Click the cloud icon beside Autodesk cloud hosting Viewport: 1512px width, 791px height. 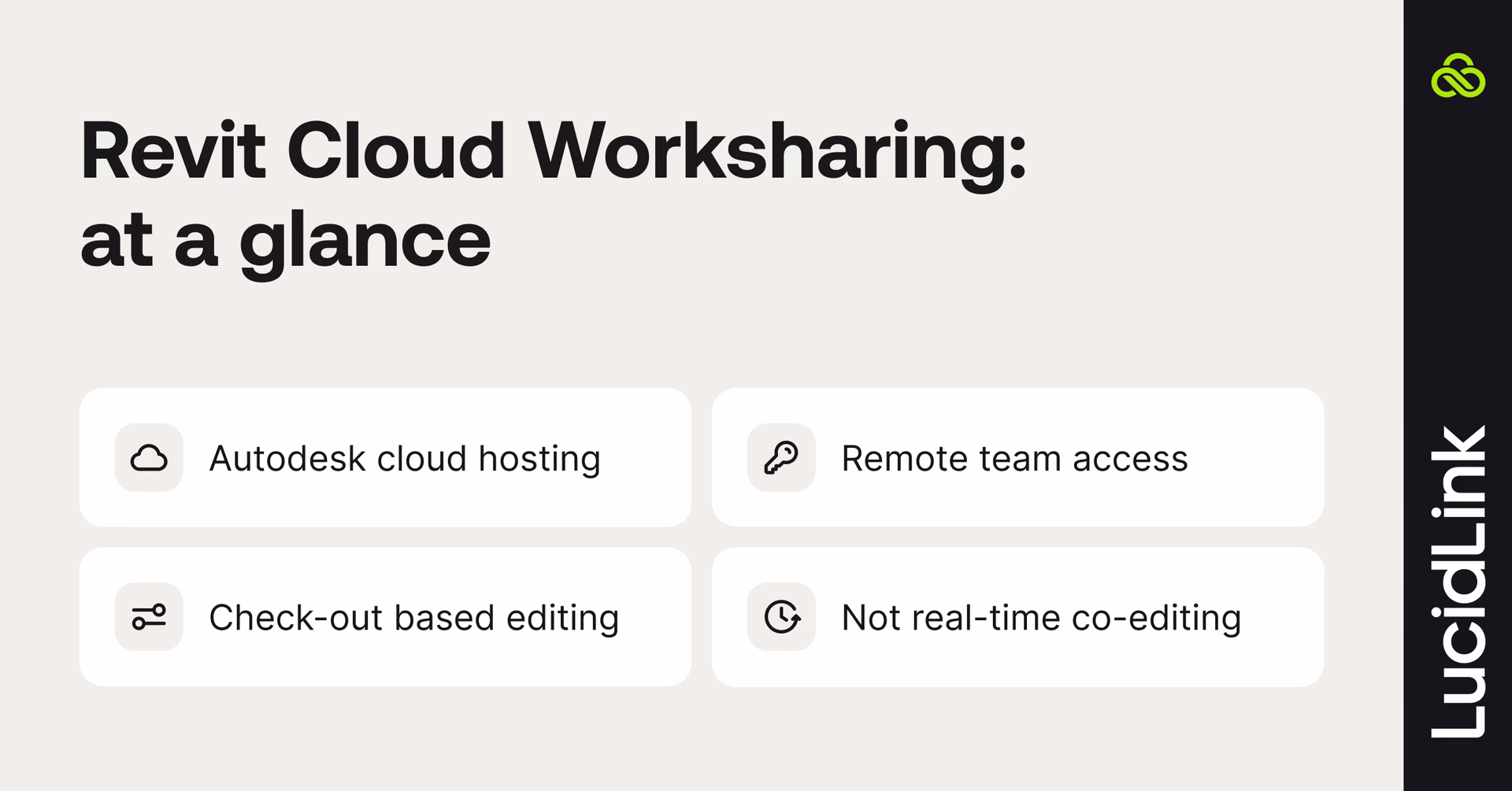coord(149,457)
